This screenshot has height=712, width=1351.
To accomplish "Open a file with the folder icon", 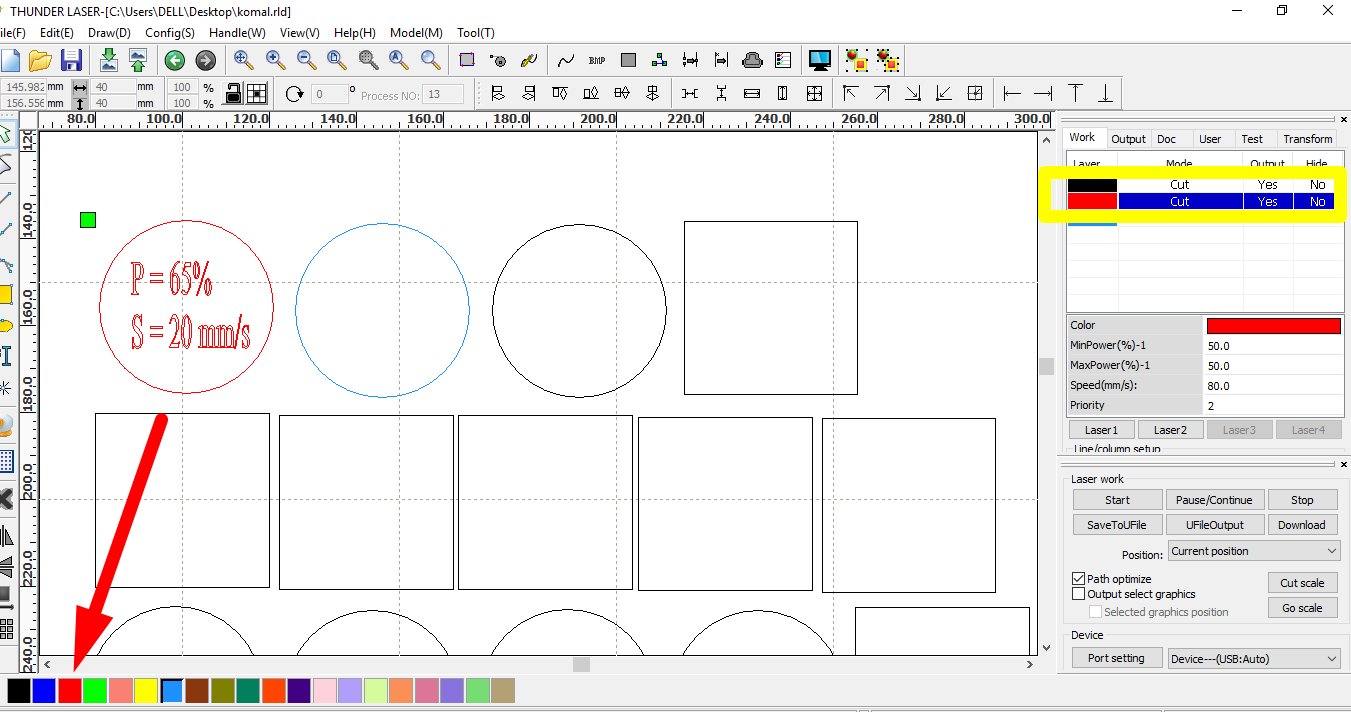I will pos(40,60).
